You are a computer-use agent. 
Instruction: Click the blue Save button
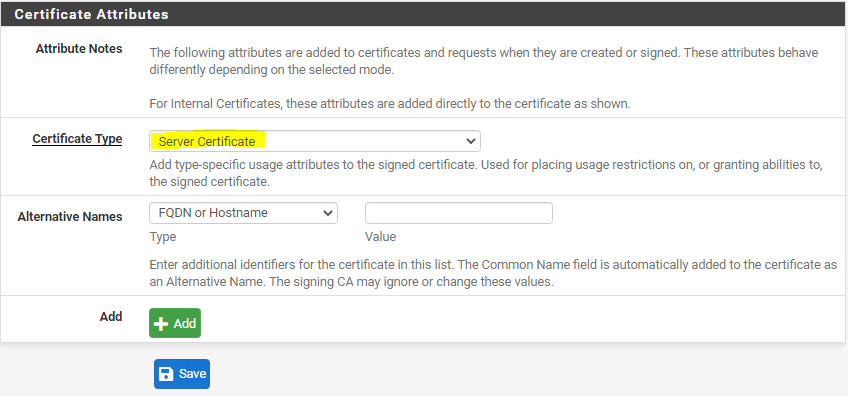(182, 374)
